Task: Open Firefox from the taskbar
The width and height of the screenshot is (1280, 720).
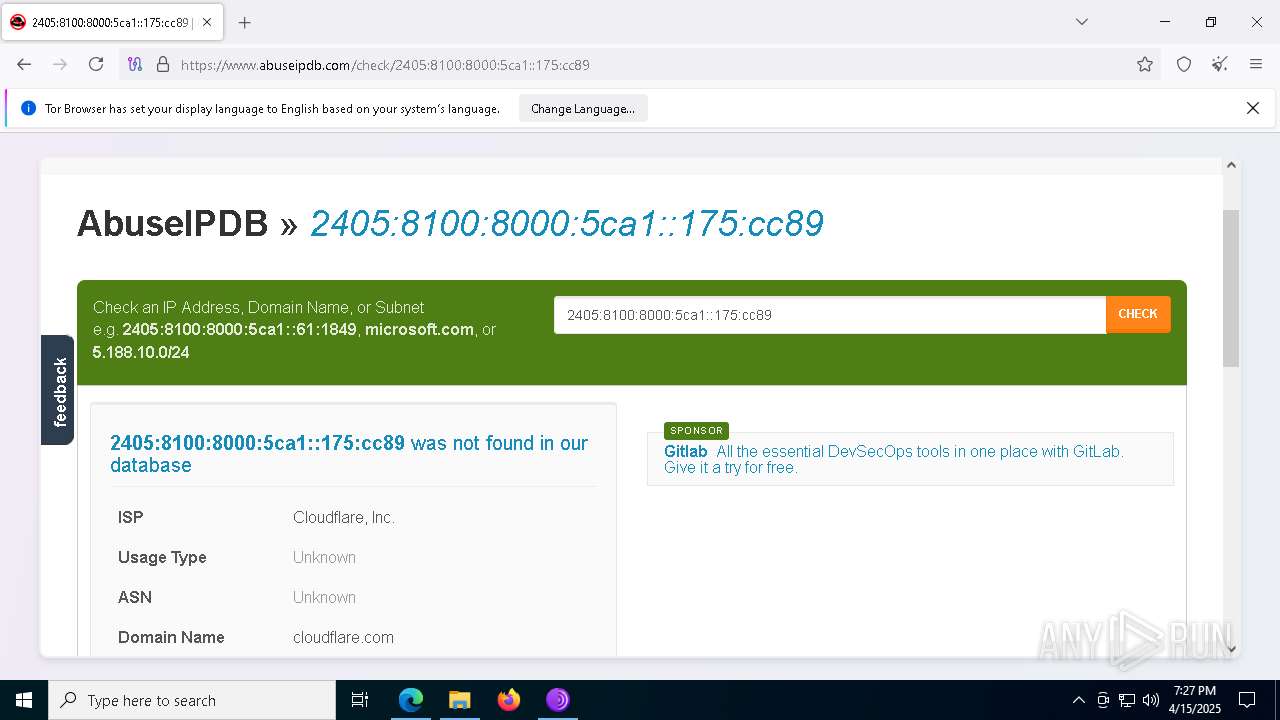Action: tap(508, 700)
